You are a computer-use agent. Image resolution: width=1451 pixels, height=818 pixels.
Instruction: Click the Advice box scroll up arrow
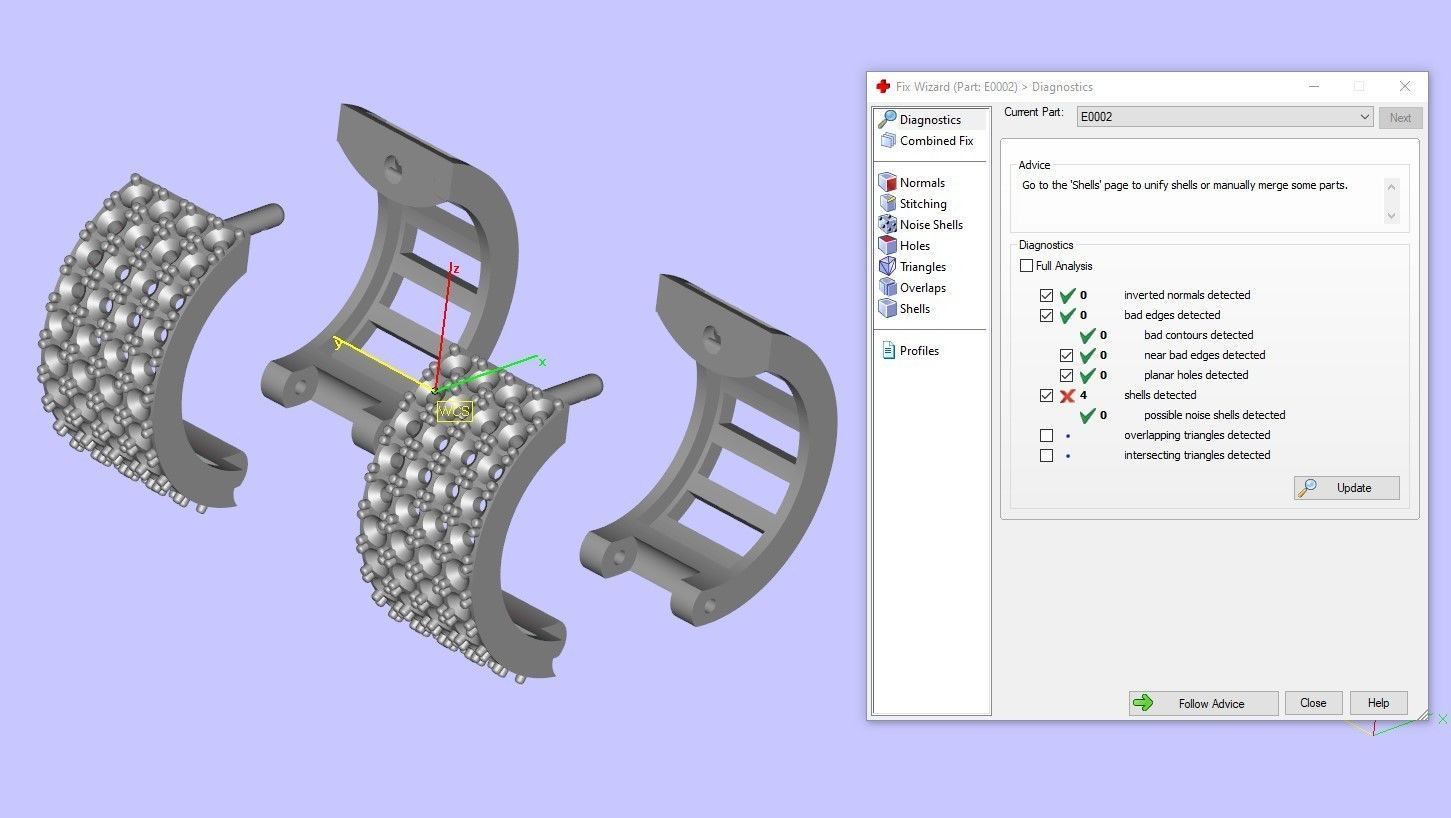click(1390, 187)
